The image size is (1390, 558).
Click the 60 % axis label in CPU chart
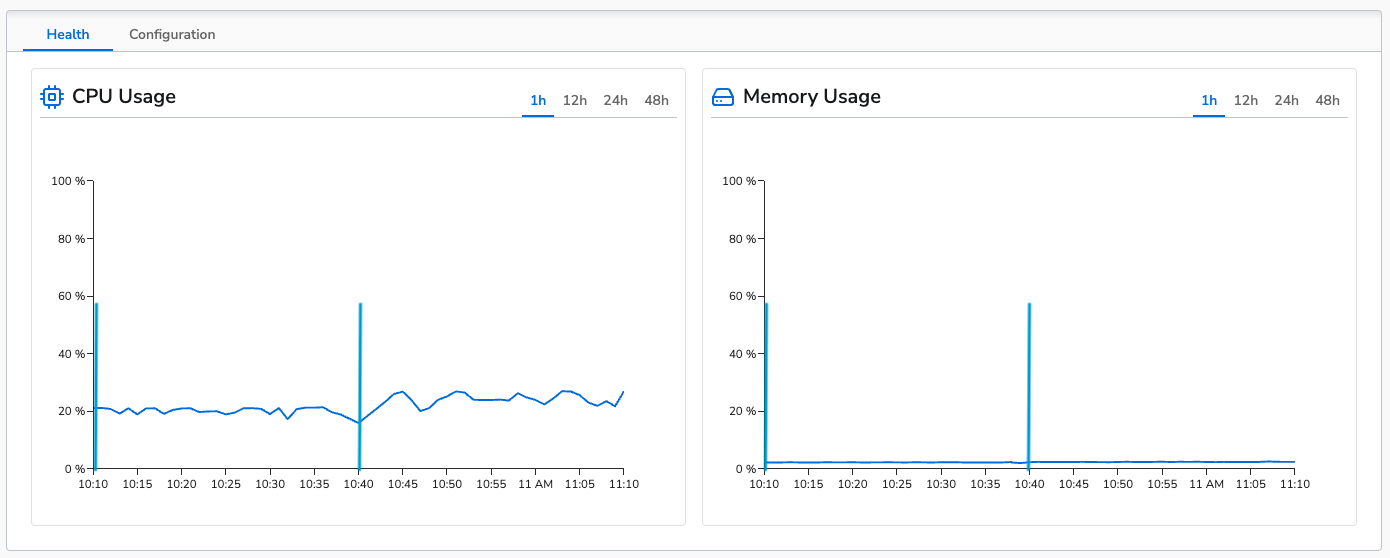click(71, 296)
